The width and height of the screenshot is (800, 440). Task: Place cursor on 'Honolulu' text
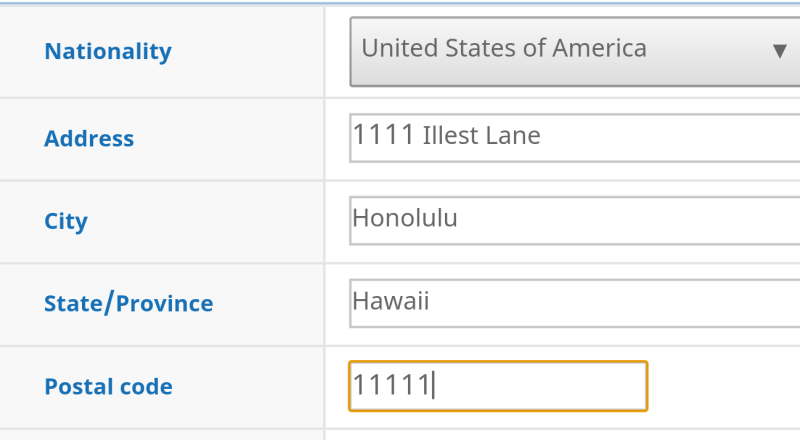pos(405,218)
